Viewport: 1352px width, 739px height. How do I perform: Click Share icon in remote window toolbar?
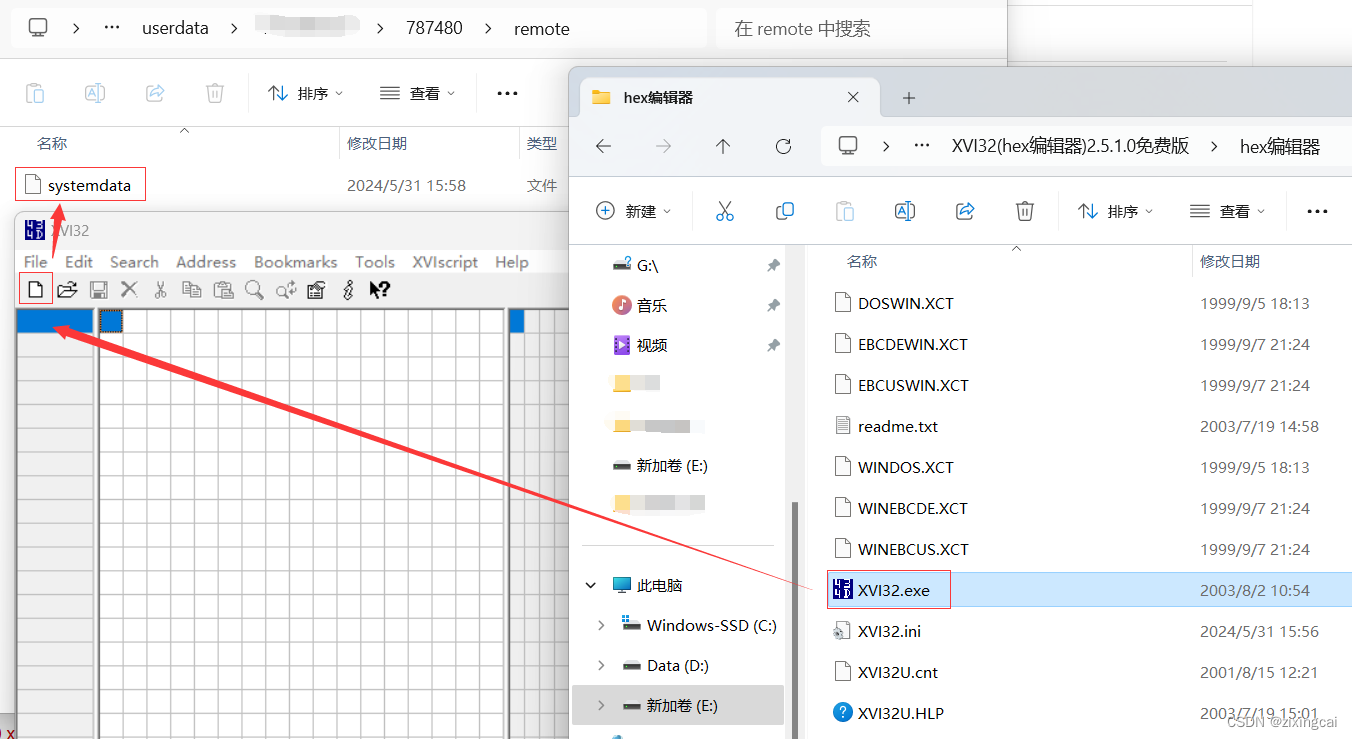(155, 93)
